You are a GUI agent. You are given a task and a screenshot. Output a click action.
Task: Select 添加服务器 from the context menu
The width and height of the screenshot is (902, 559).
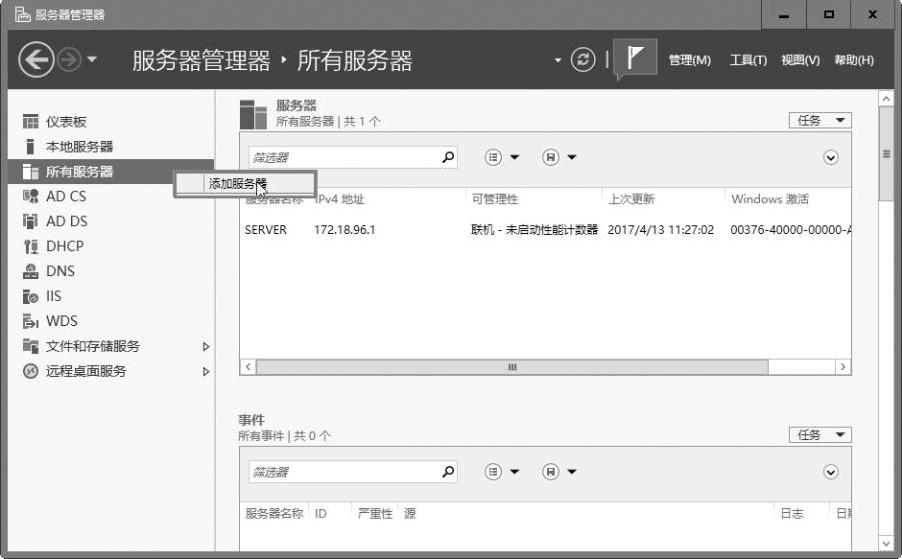click(x=245, y=184)
